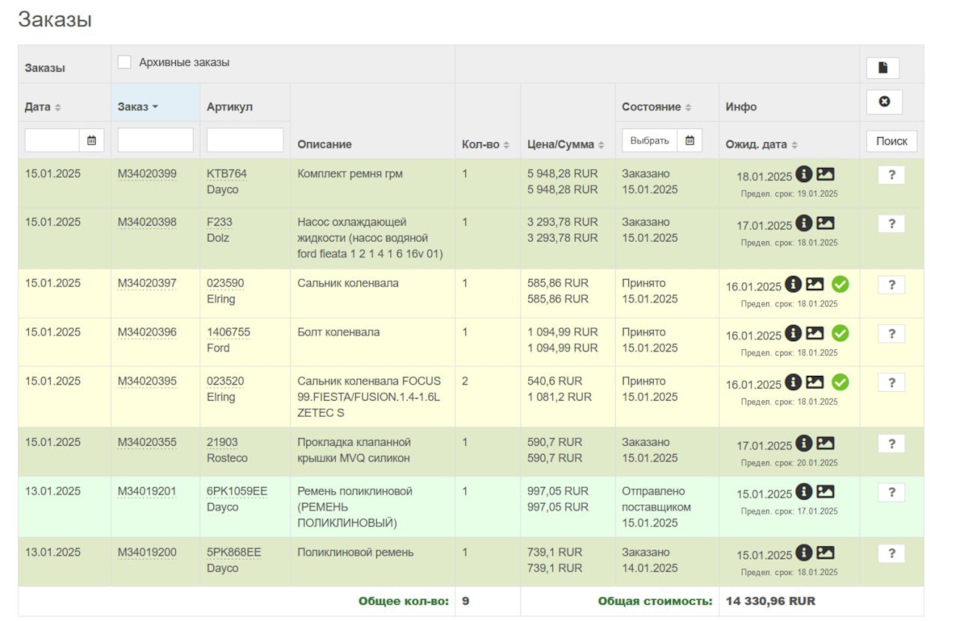This screenshot has height=621, width=960.
Task: Open info icon for order M34019201
Action: 804,492
